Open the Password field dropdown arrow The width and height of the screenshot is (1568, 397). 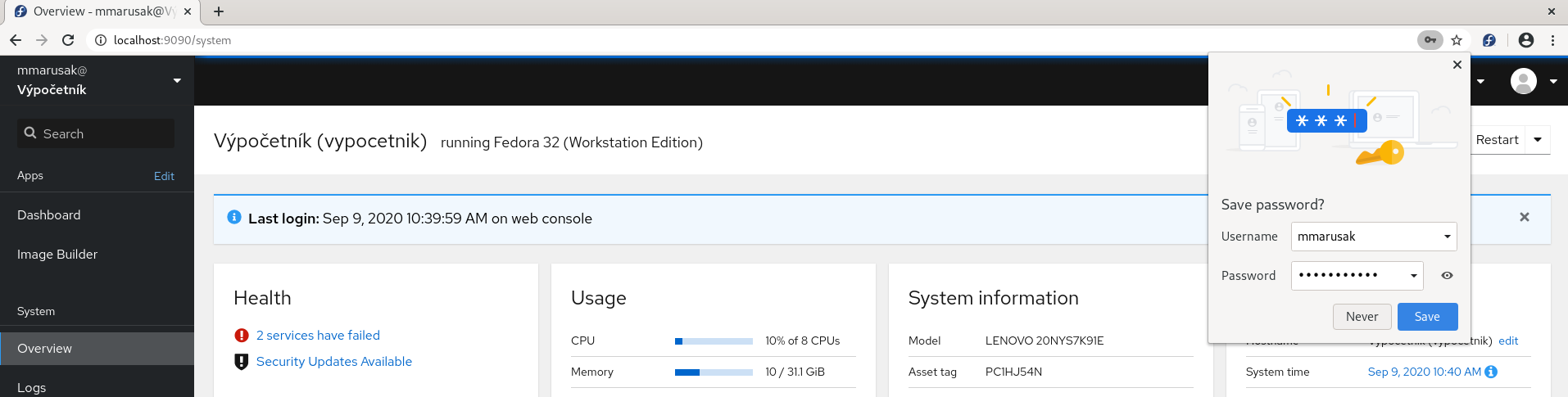pyautogui.click(x=1414, y=276)
